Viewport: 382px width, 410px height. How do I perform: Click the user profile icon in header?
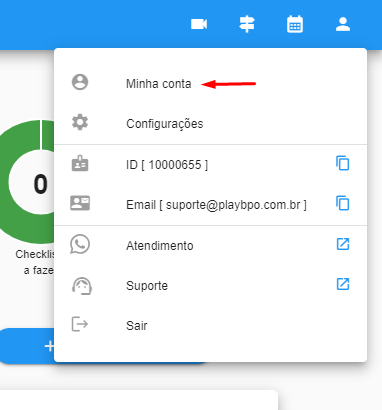point(343,24)
